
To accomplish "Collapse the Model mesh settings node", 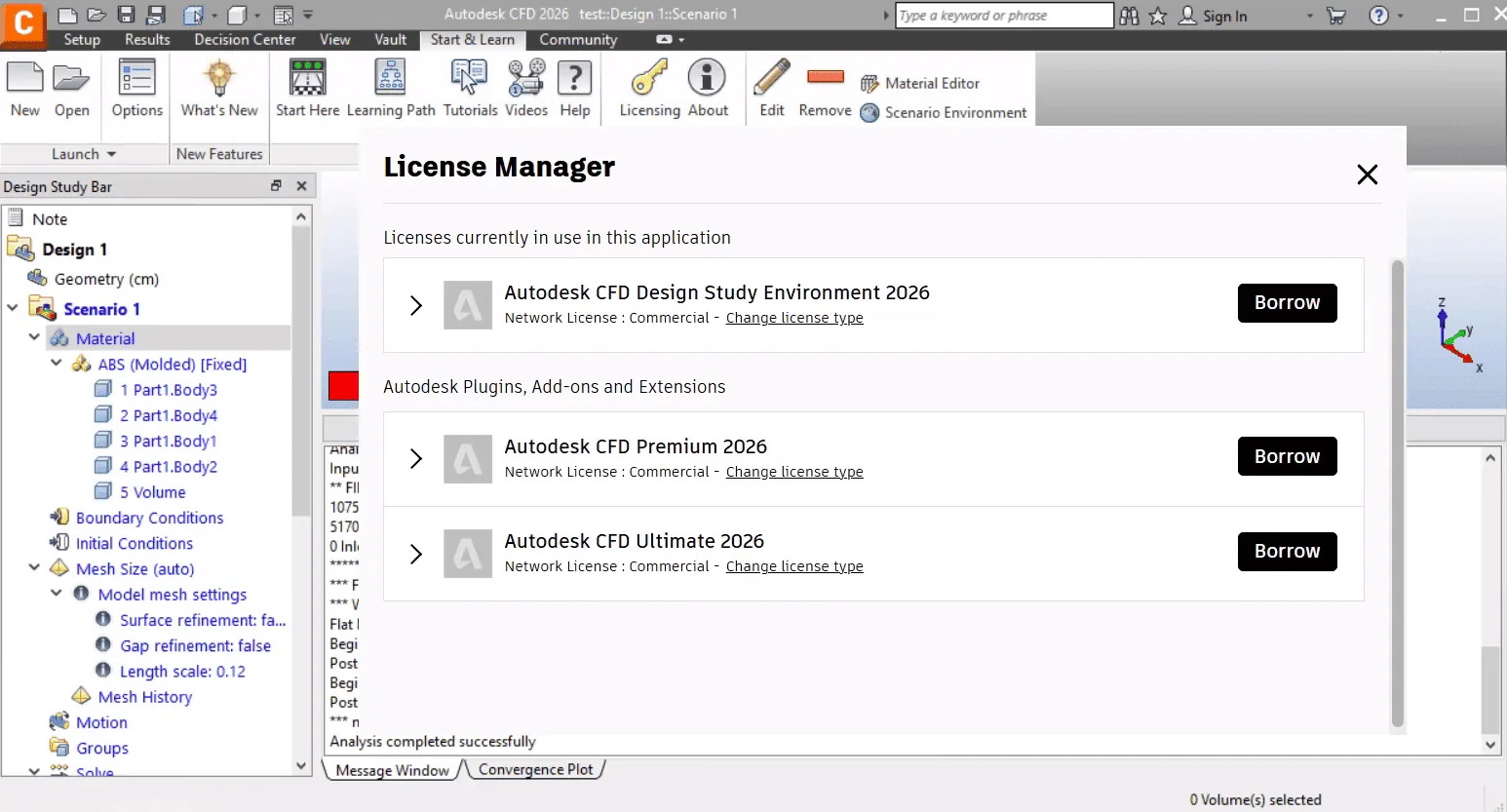I will click(57, 593).
